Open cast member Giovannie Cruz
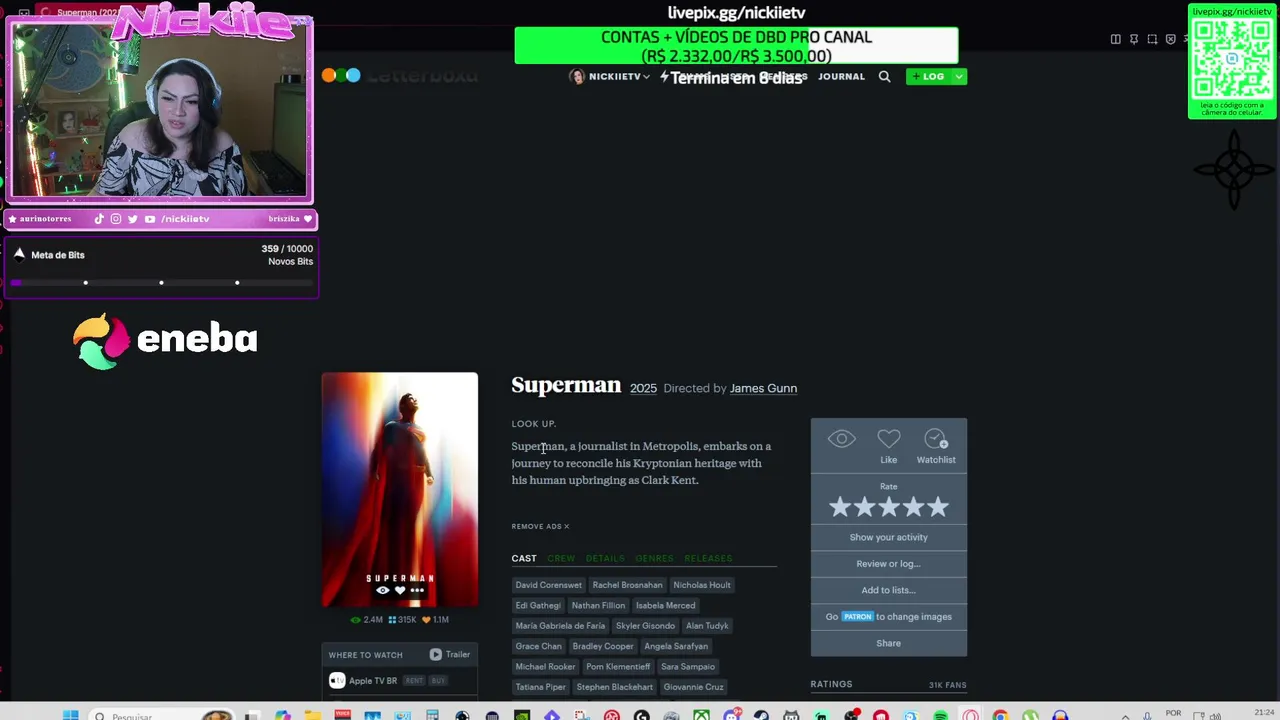 693,687
